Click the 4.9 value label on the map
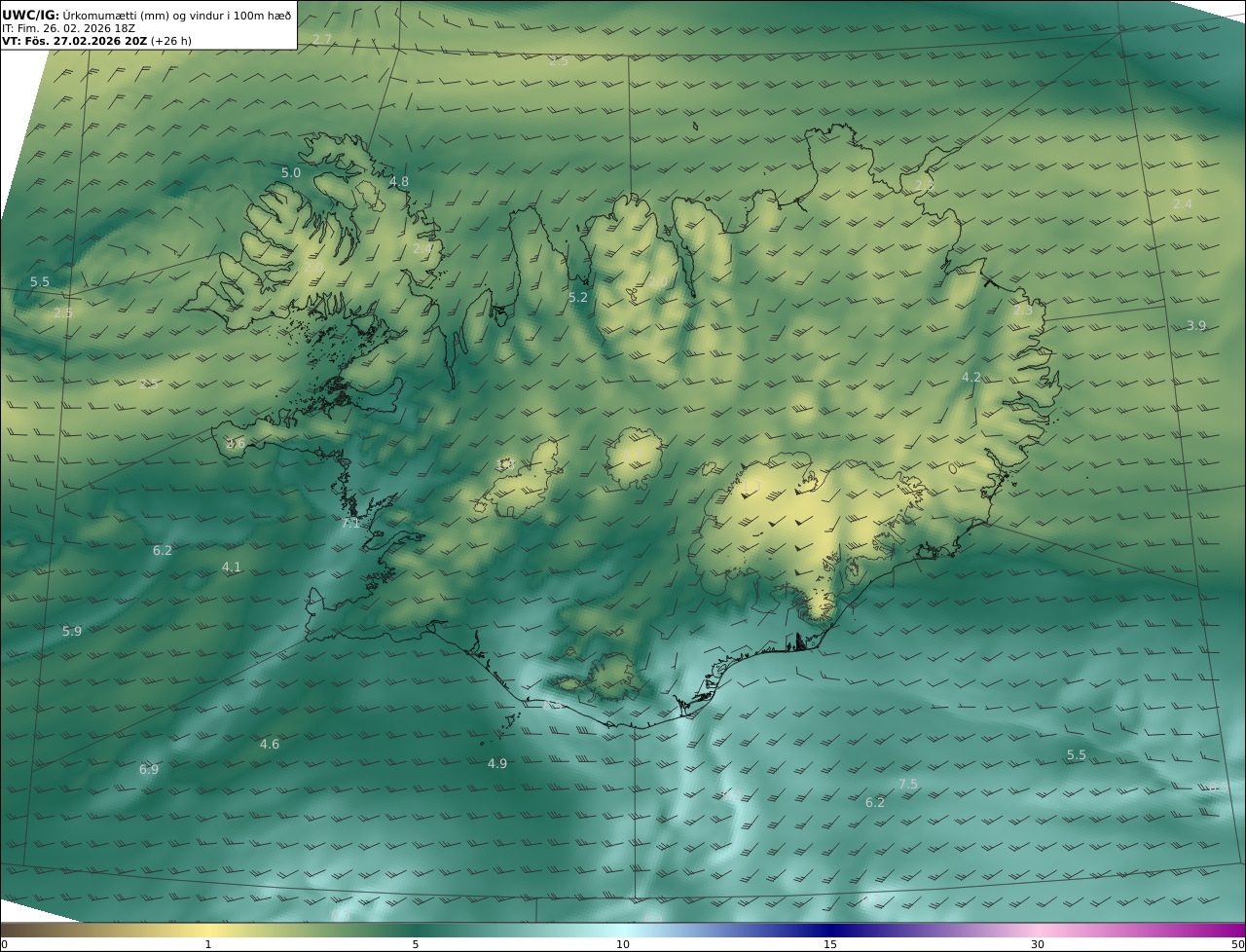 tap(497, 763)
